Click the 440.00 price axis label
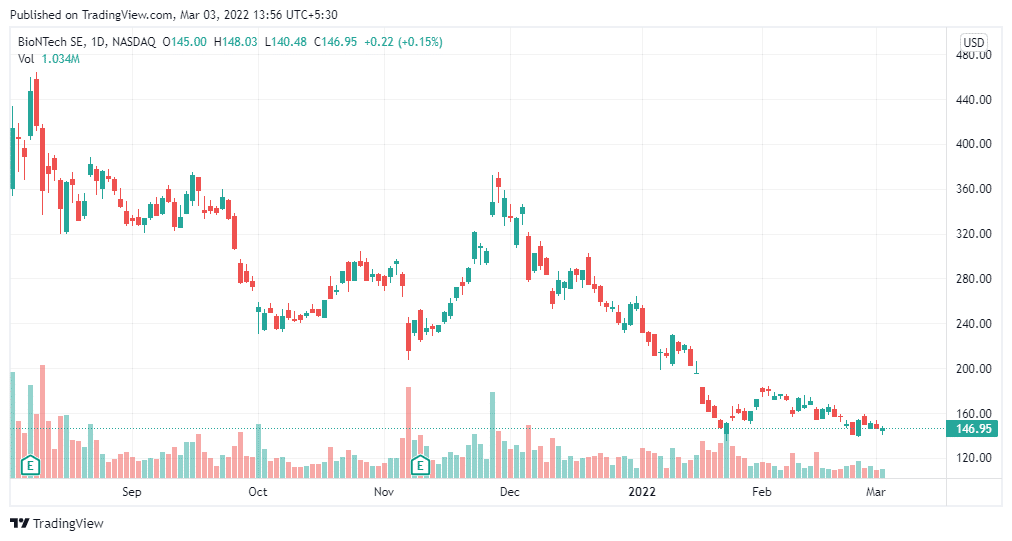This screenshot has width=1012, height=541. 973,100
